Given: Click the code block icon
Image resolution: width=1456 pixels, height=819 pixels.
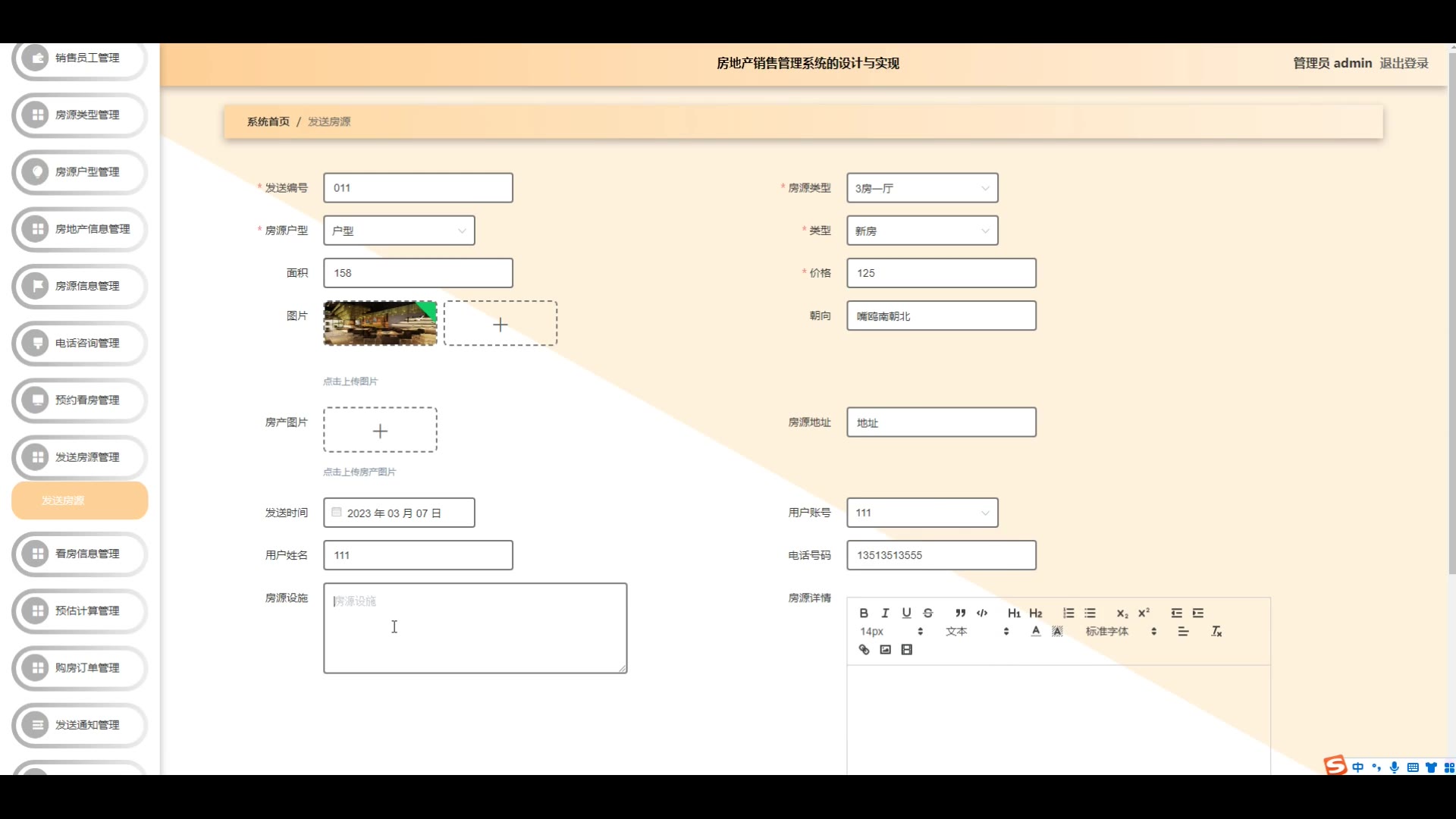Looking at the screenshot, I should tap(982, 613).
